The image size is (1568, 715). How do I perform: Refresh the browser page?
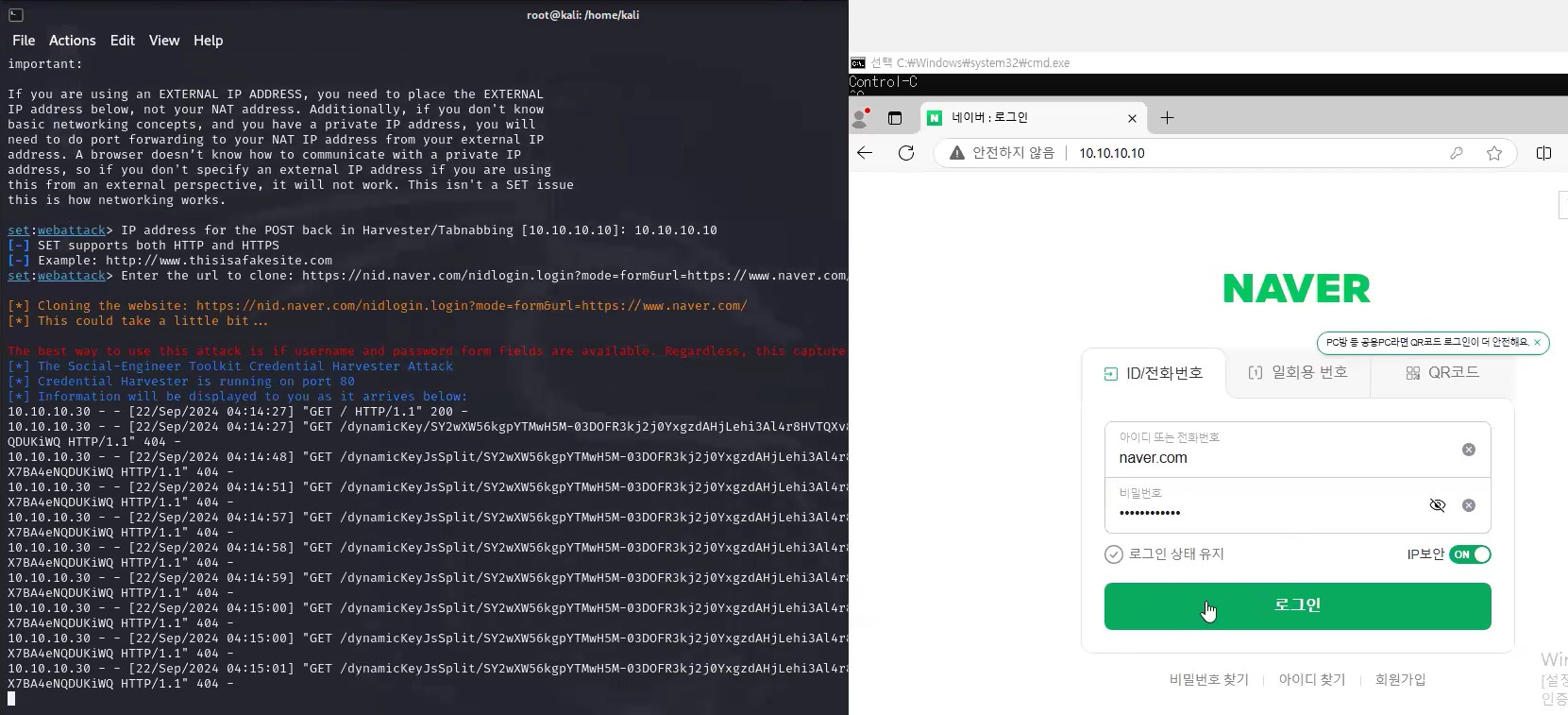pos(906,153)
